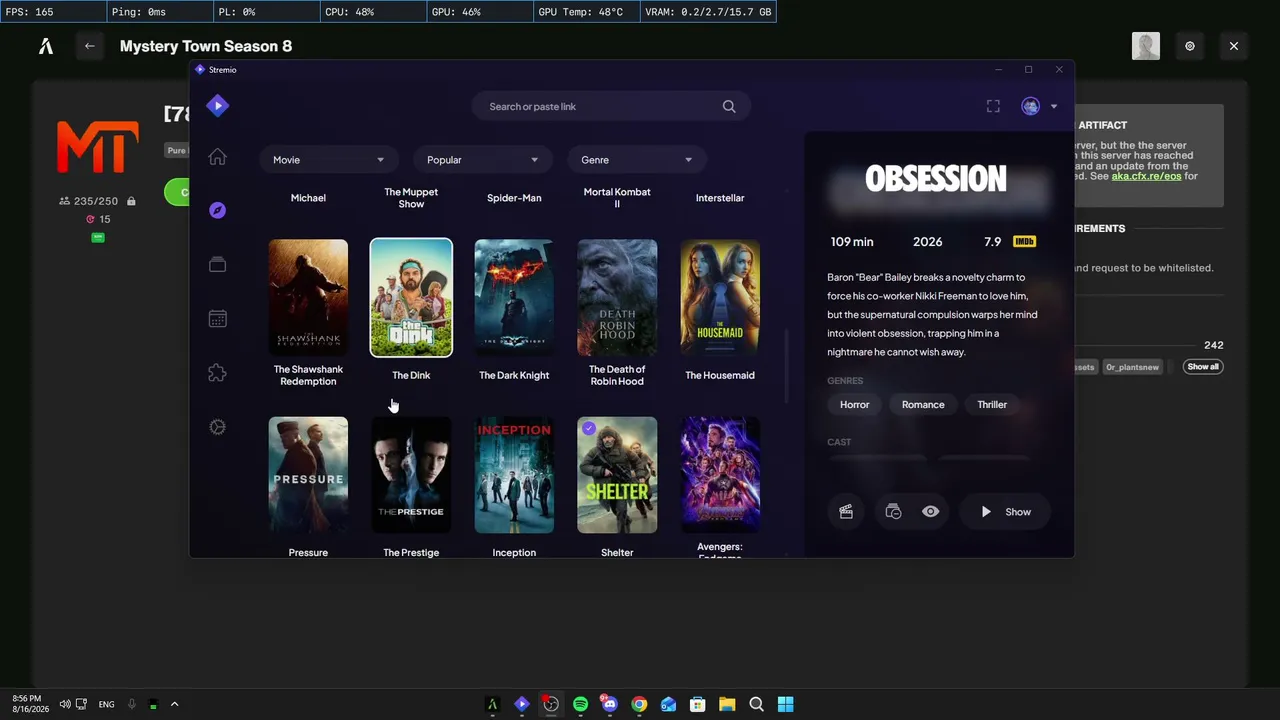Open Discord from the taskbar
This screenshot has width=1280, height=720.
609,704
